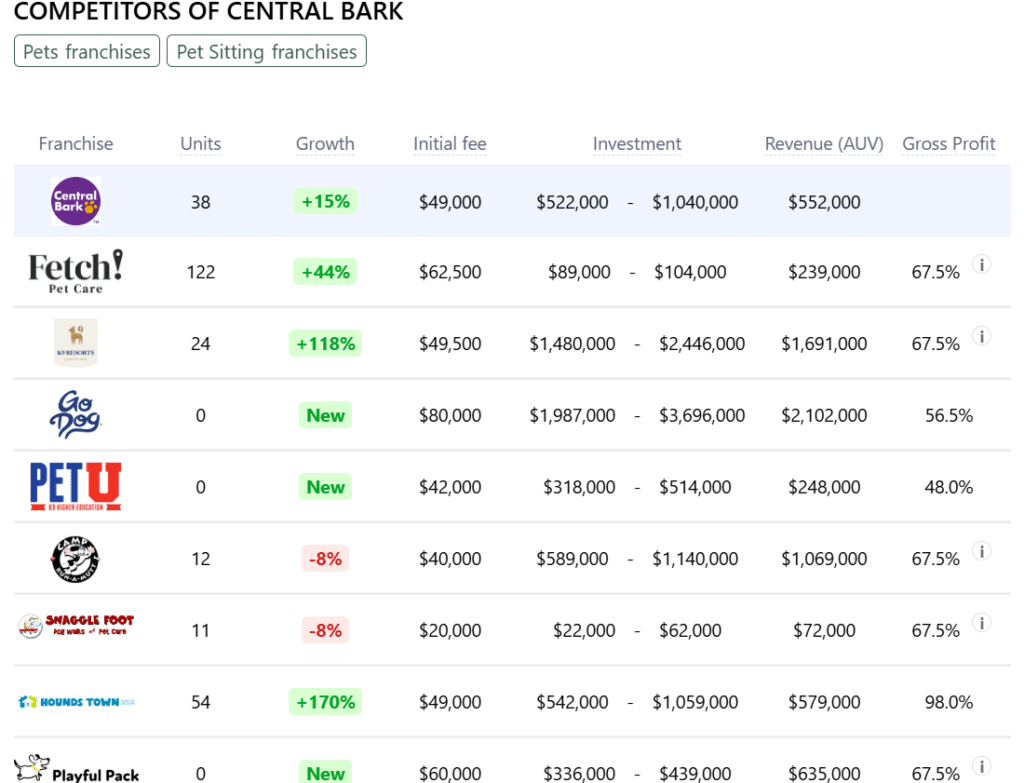Select the -8% badge in Camp Run-A-Mutt row
1024x783 pixels.
[325, 558]
